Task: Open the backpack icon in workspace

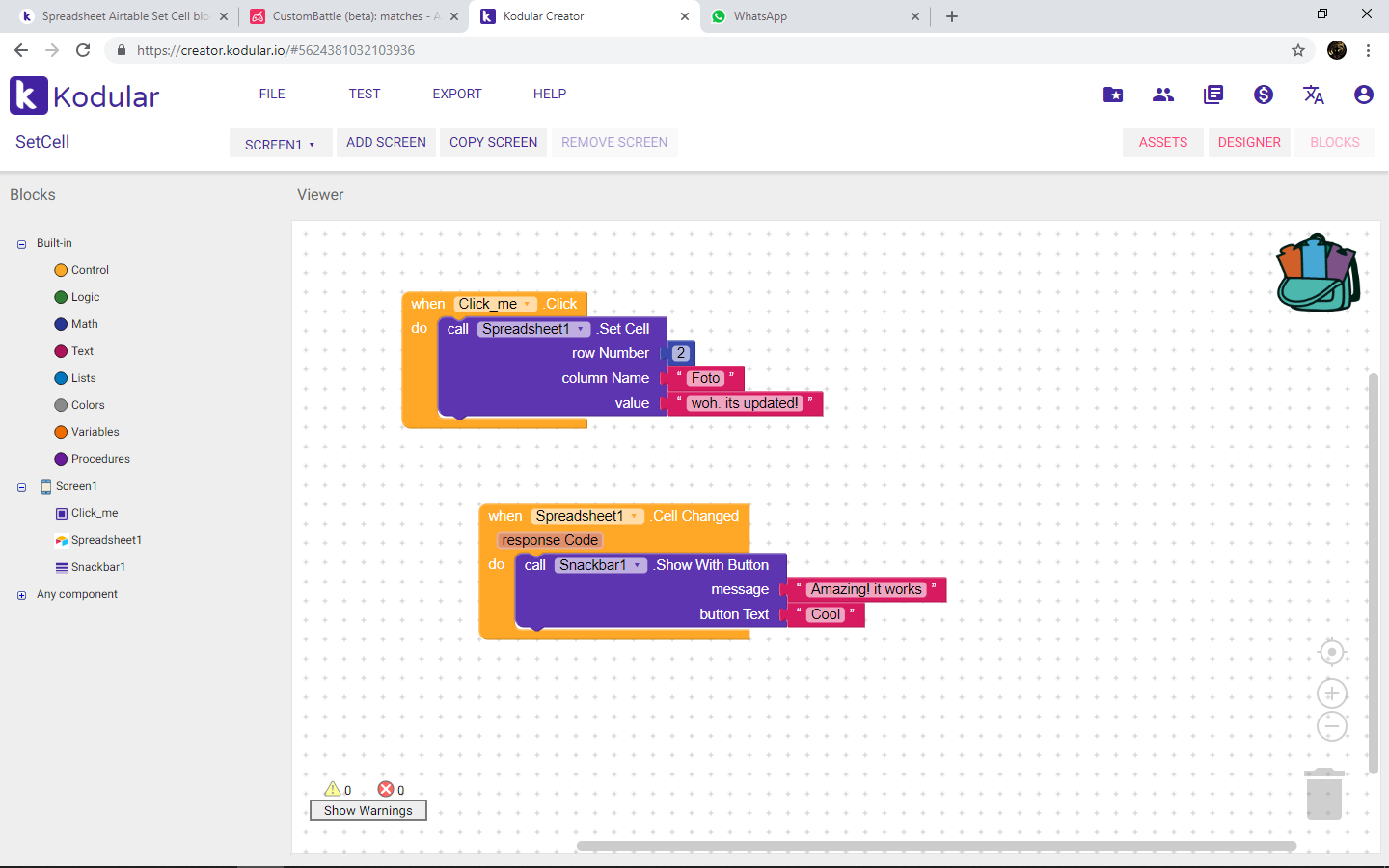Action: pos(1319,273)
